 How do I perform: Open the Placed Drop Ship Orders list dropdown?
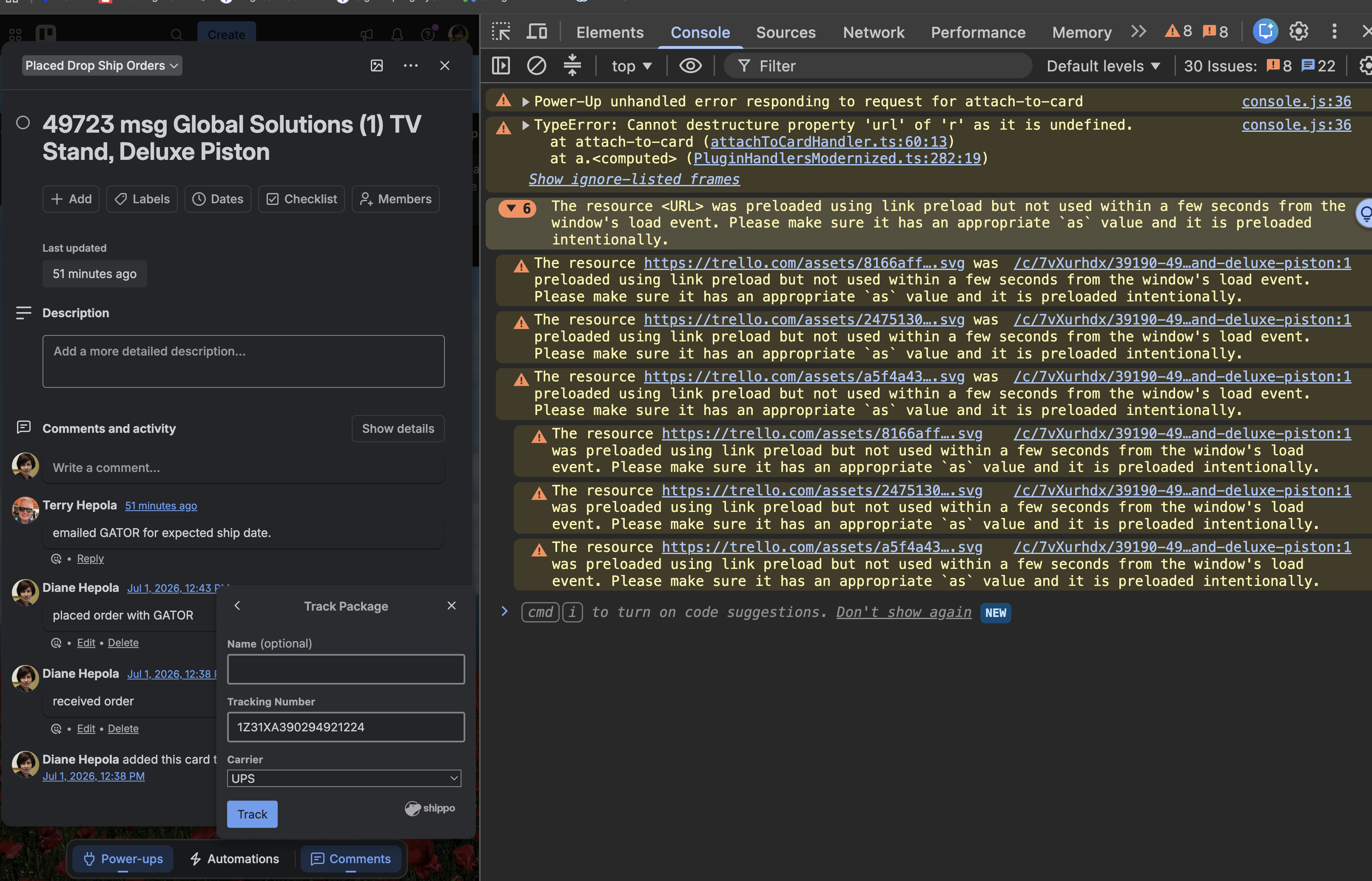pos(102,66)
